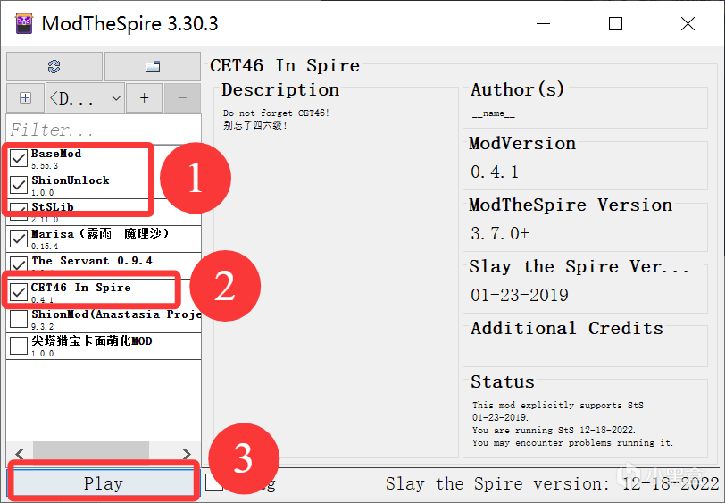The image size is (725, 503).
Task: Toggle the Debug checkbox beside Play
Action: tap(214, 484)
